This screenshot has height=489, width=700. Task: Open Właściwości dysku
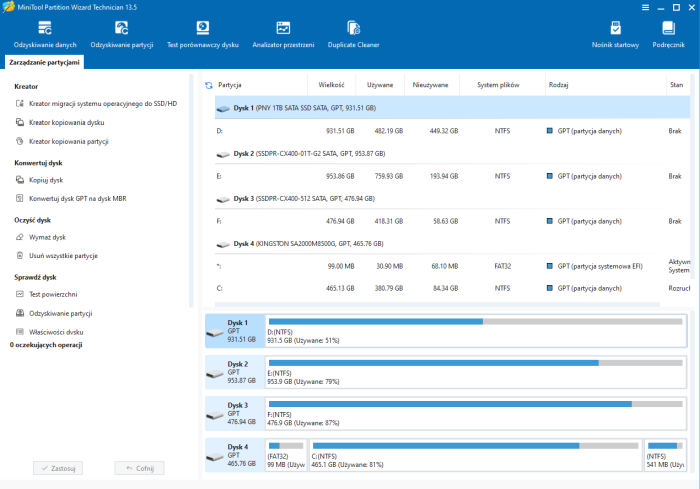tap(50, 332)
